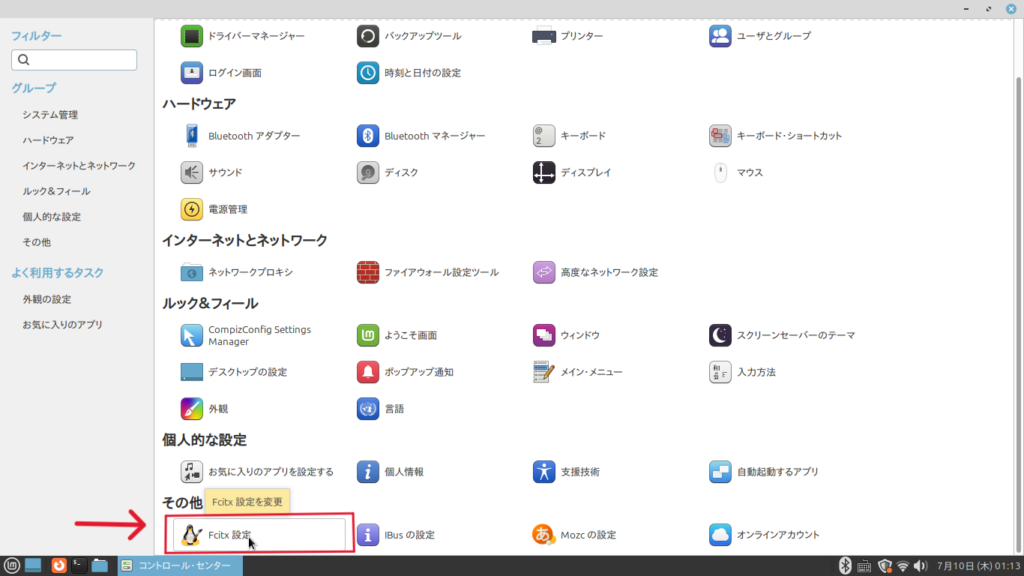Open 電源管理 power icon
Screen dimensions: 1024x576
191,209
